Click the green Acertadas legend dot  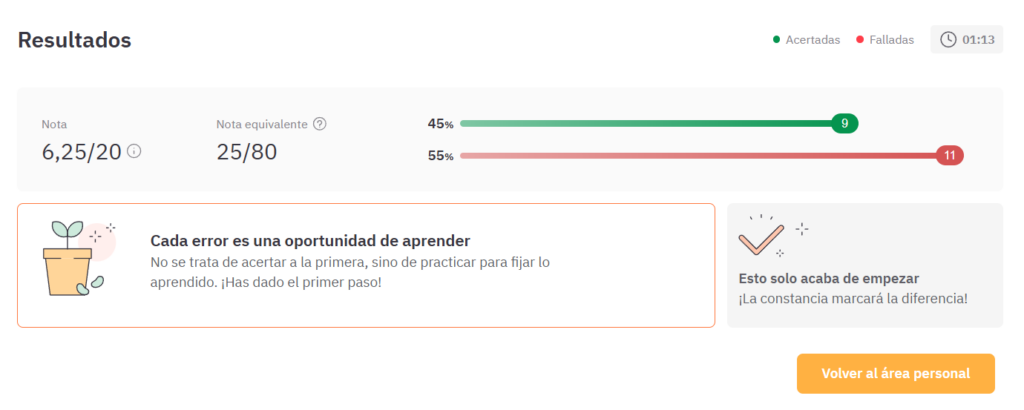(x=776, y=40)
